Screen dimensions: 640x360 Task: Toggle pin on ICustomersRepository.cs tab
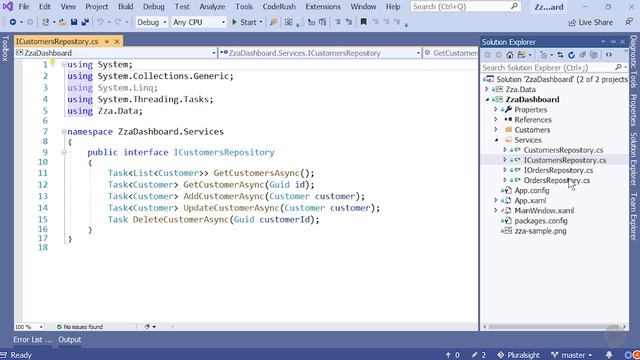tap(107, 42)
